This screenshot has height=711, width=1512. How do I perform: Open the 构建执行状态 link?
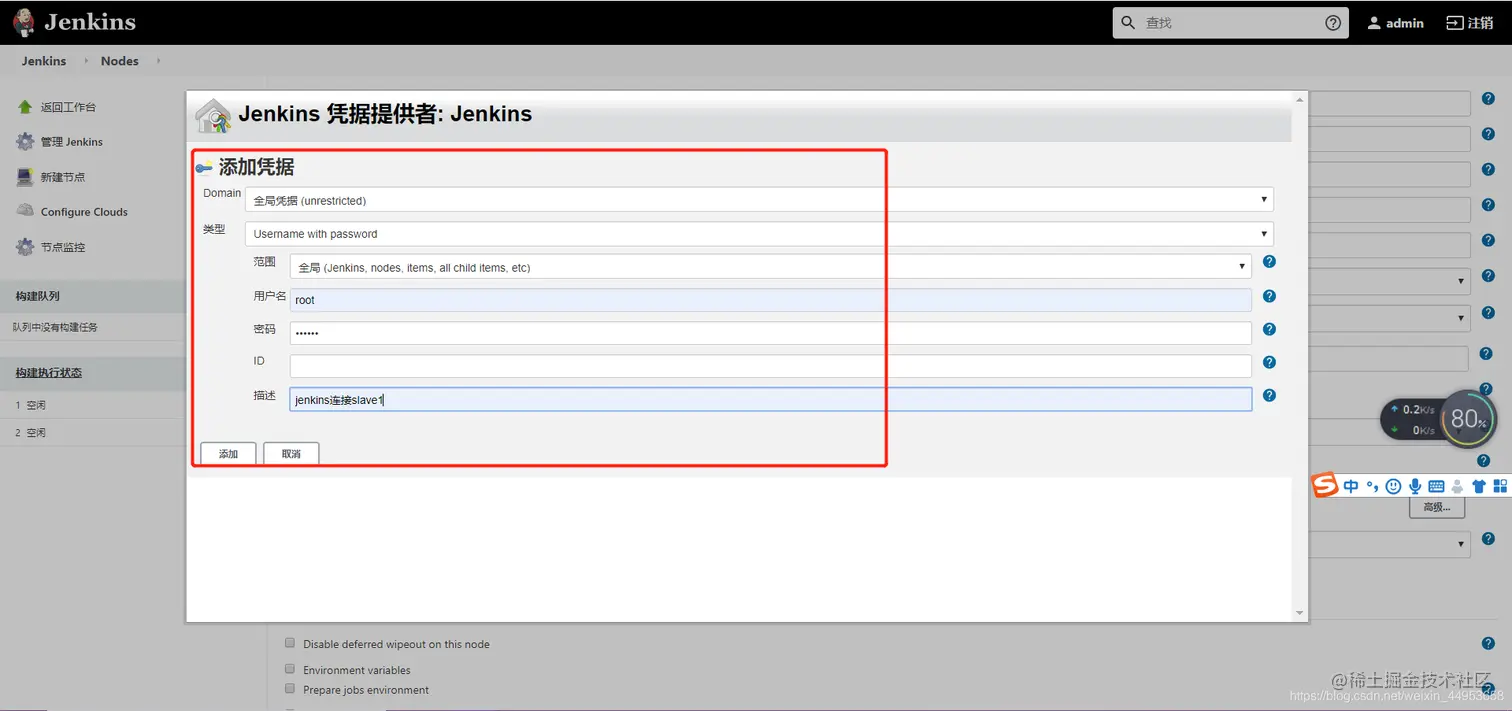tap(49, 373)
